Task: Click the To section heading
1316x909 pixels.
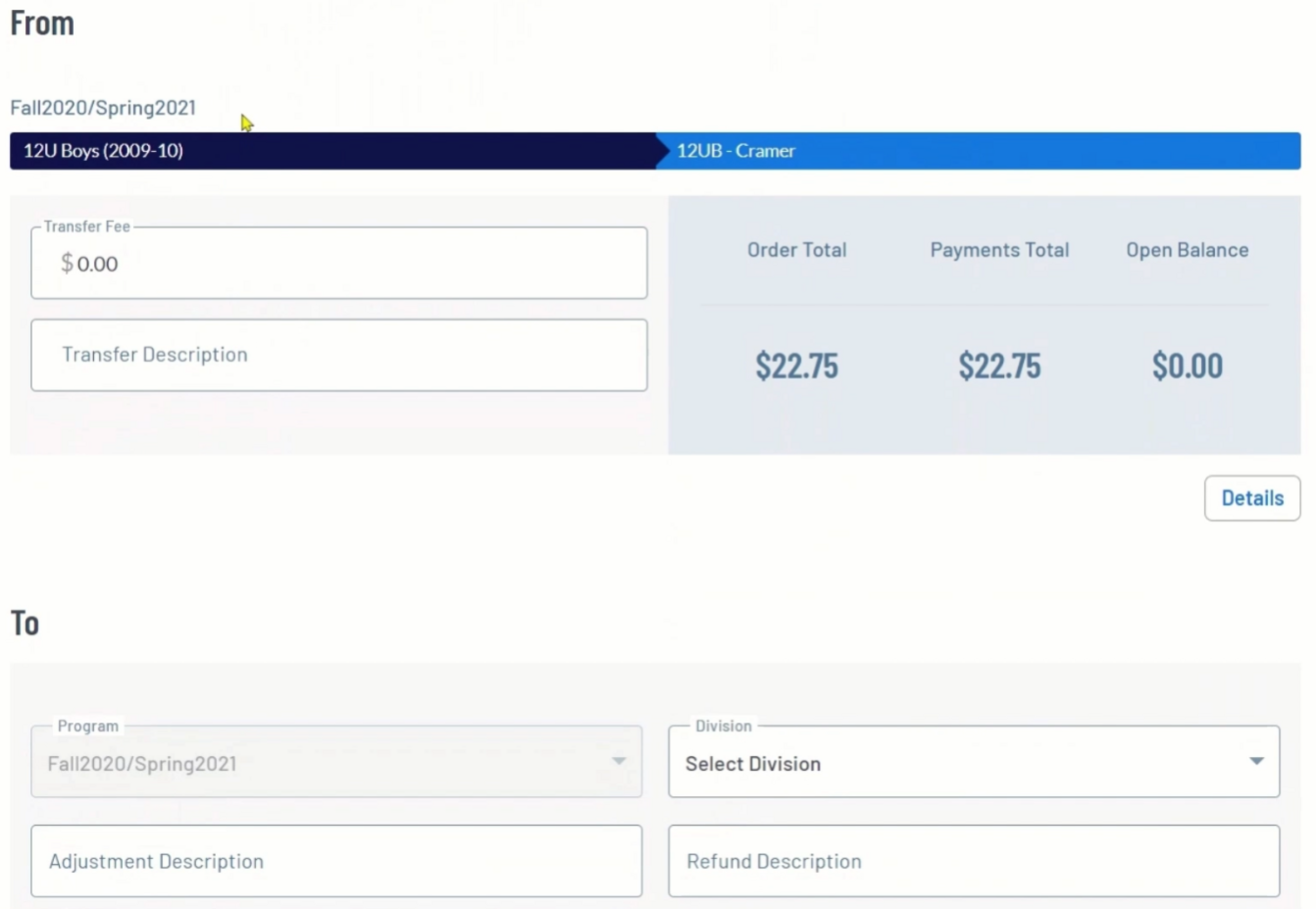Action: click(x=25, y=622)
